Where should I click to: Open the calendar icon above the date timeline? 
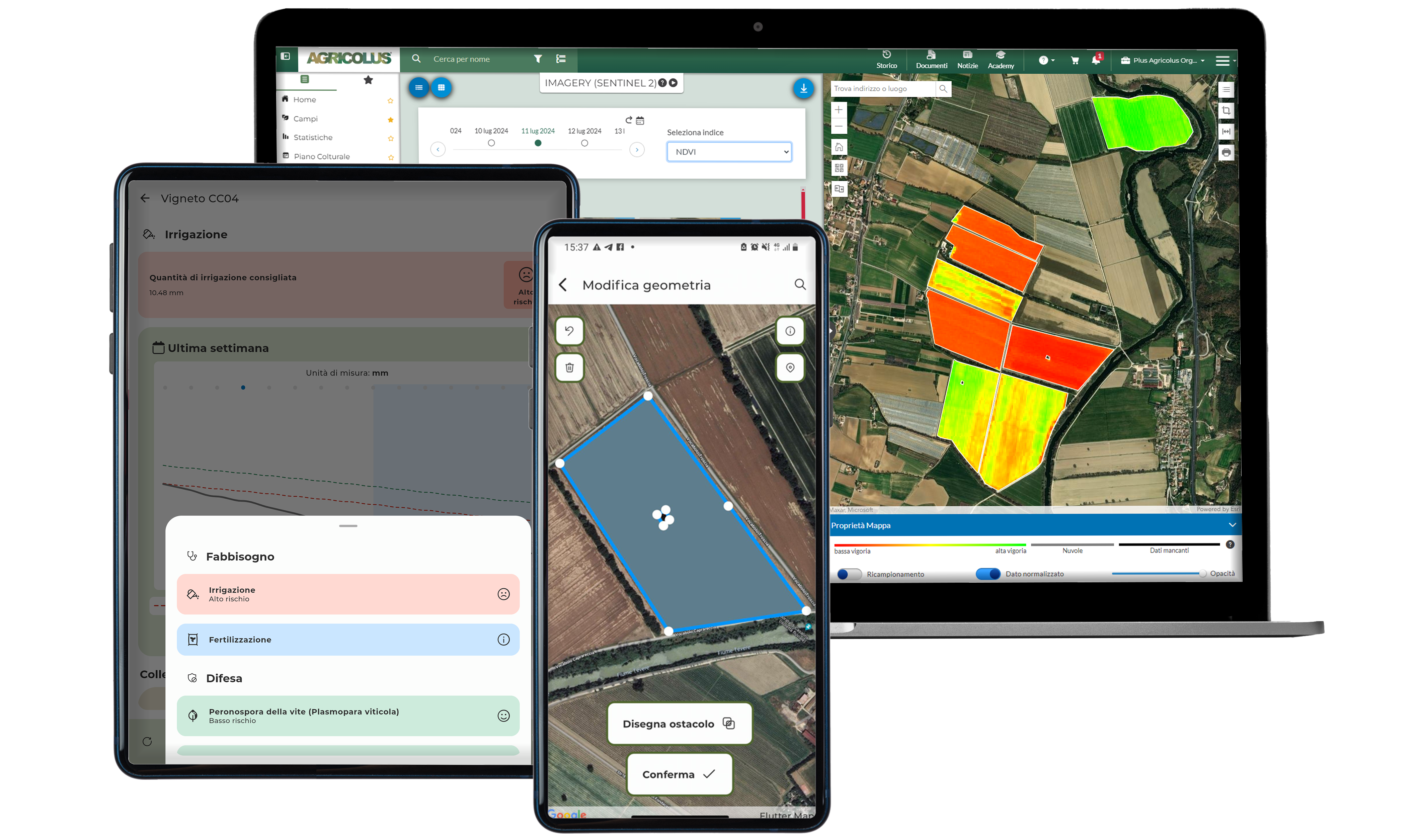[x=640, y=120]
